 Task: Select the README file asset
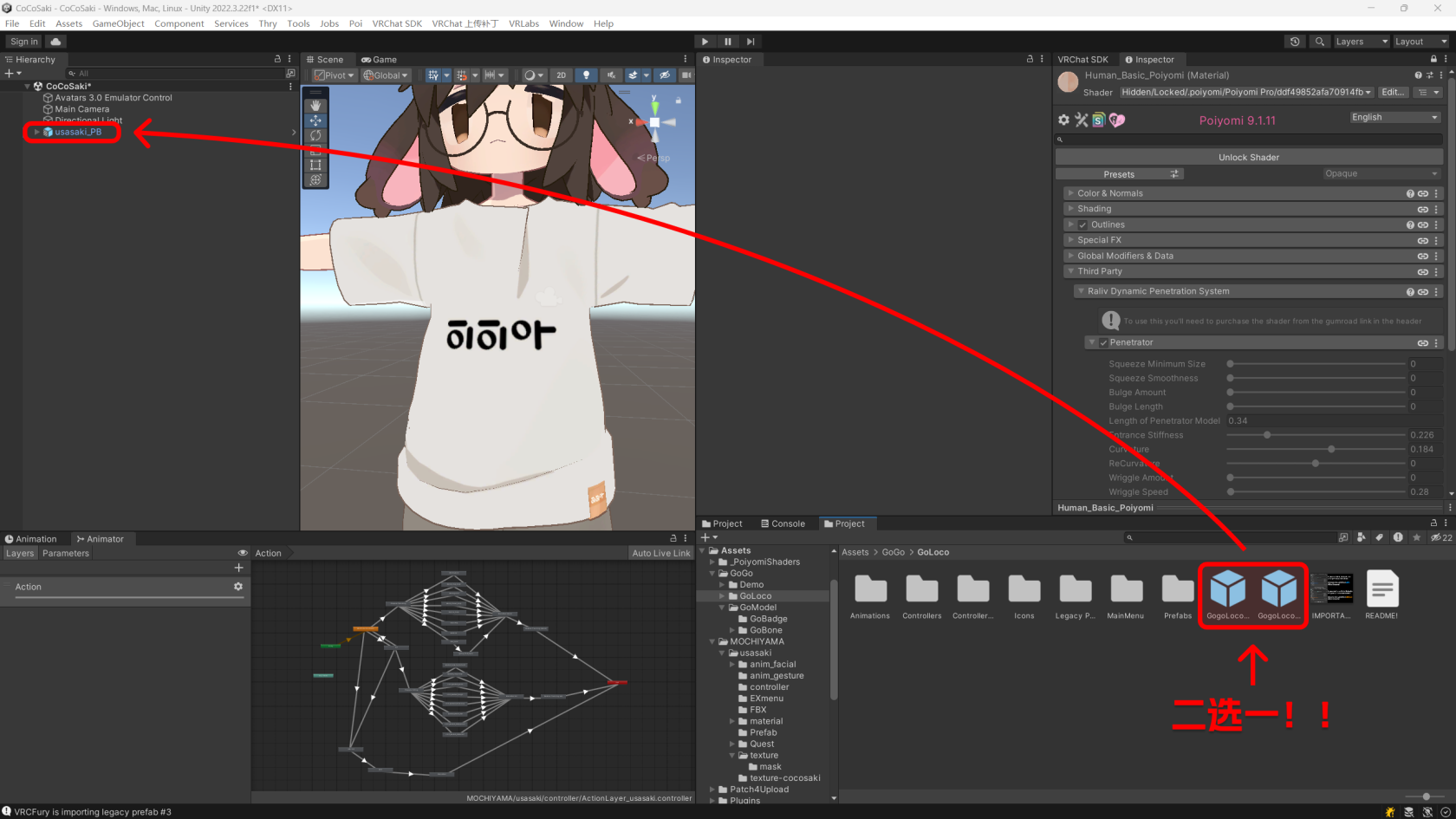click(x=1381, y=595)
